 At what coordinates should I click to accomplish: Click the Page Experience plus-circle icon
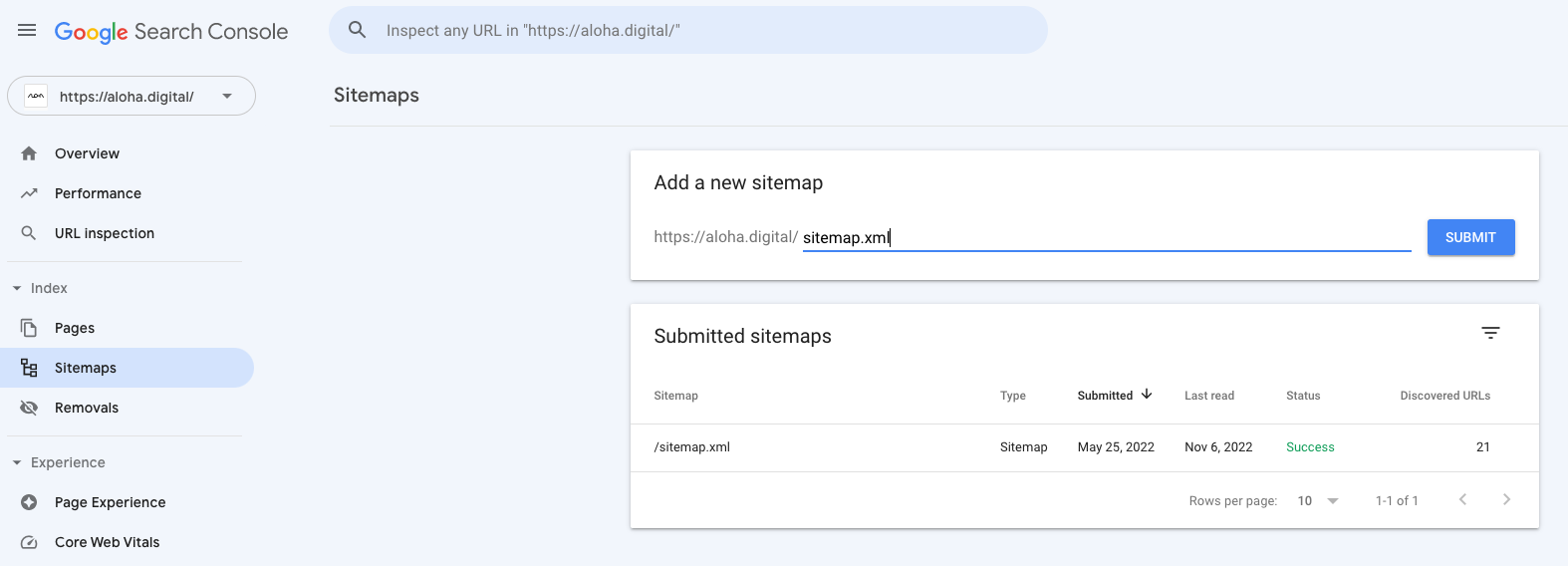click(x=29, y=502)
